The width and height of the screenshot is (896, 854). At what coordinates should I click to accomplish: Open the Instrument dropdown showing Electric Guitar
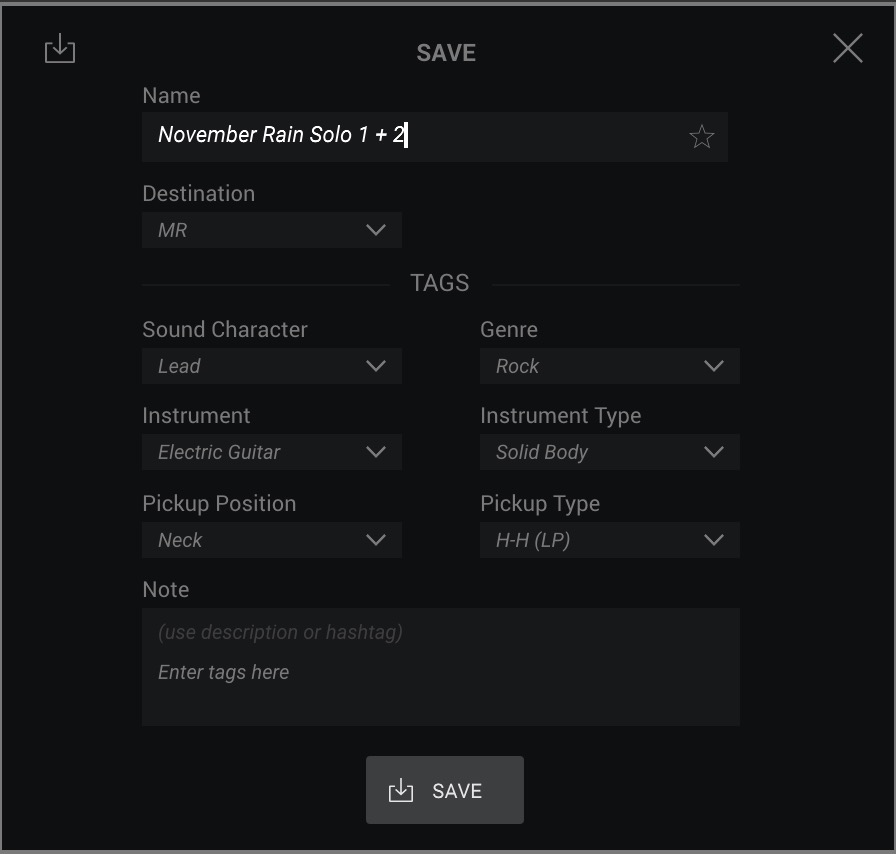(x=272, y=452)
